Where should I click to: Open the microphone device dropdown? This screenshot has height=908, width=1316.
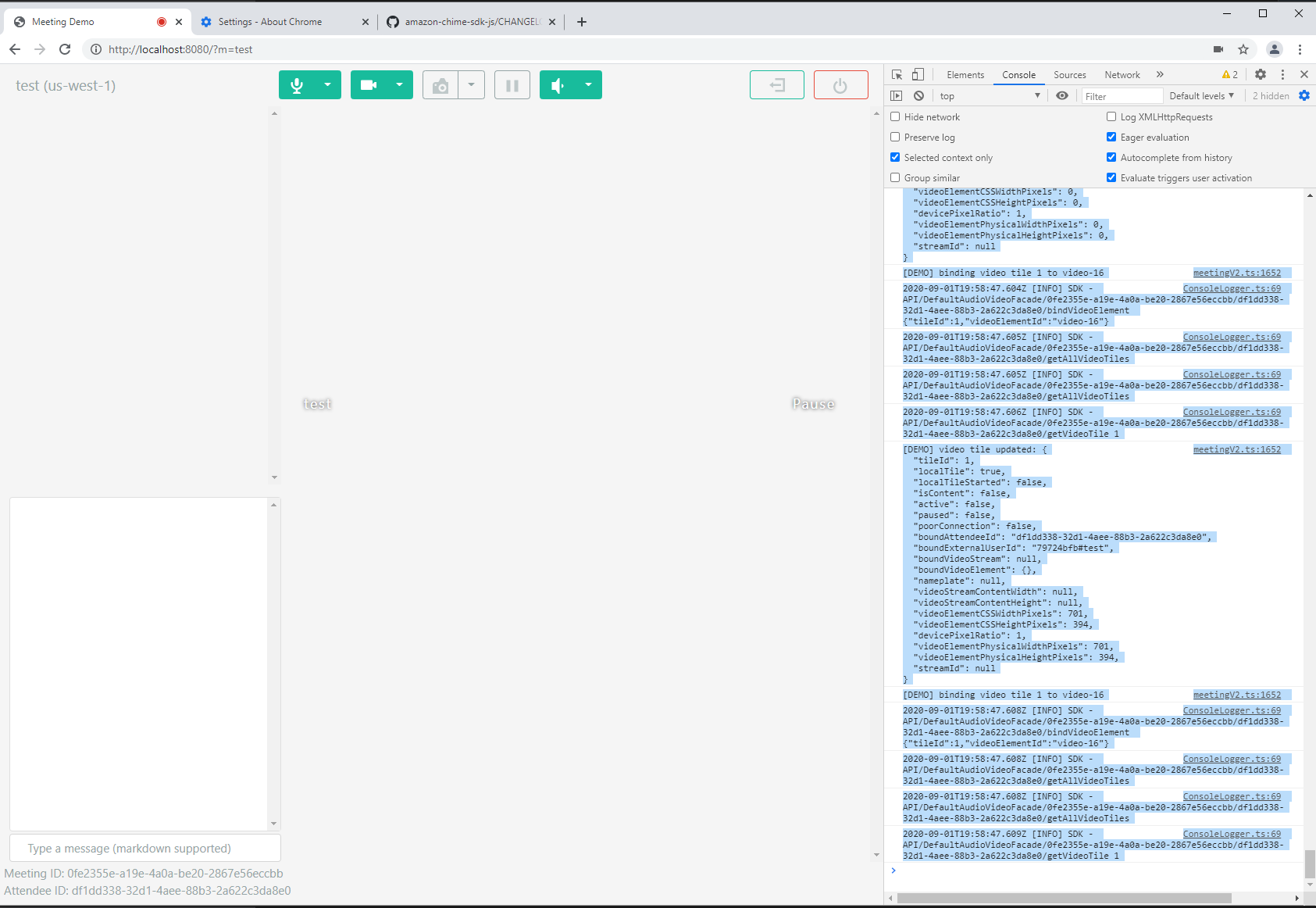327,84
